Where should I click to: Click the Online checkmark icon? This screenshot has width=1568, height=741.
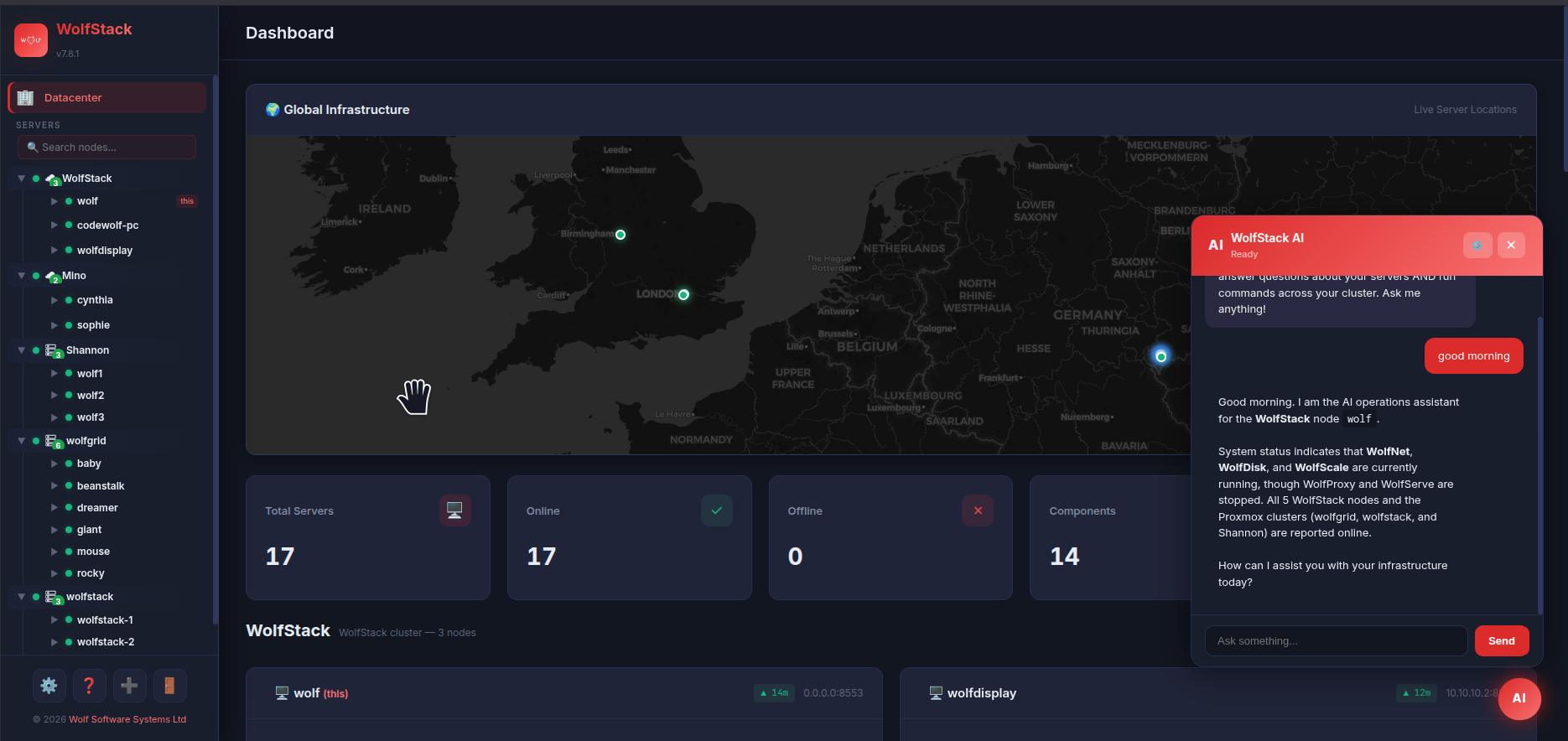[716, 510]
